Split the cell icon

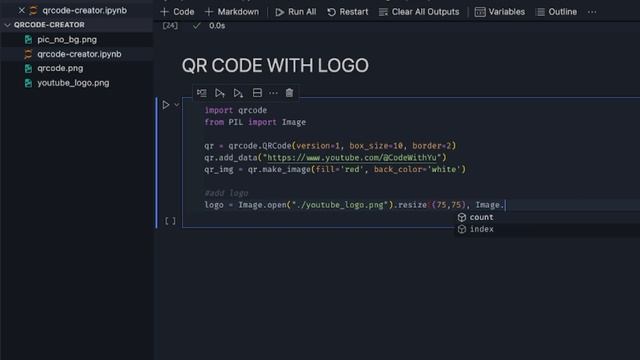coord(257,93)
